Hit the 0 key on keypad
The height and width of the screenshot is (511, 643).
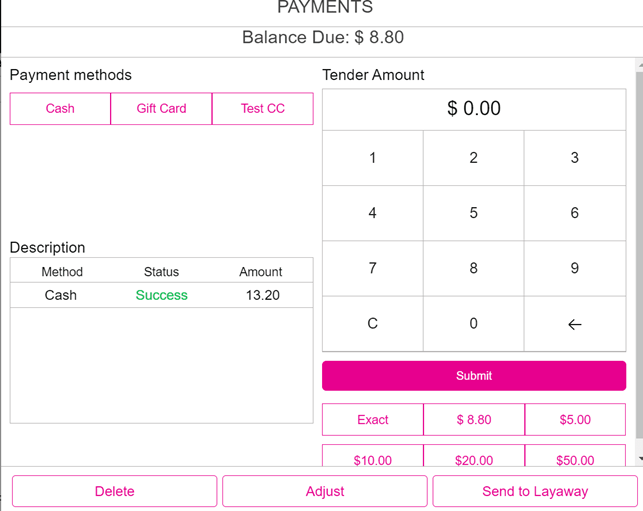coord(473,323)
